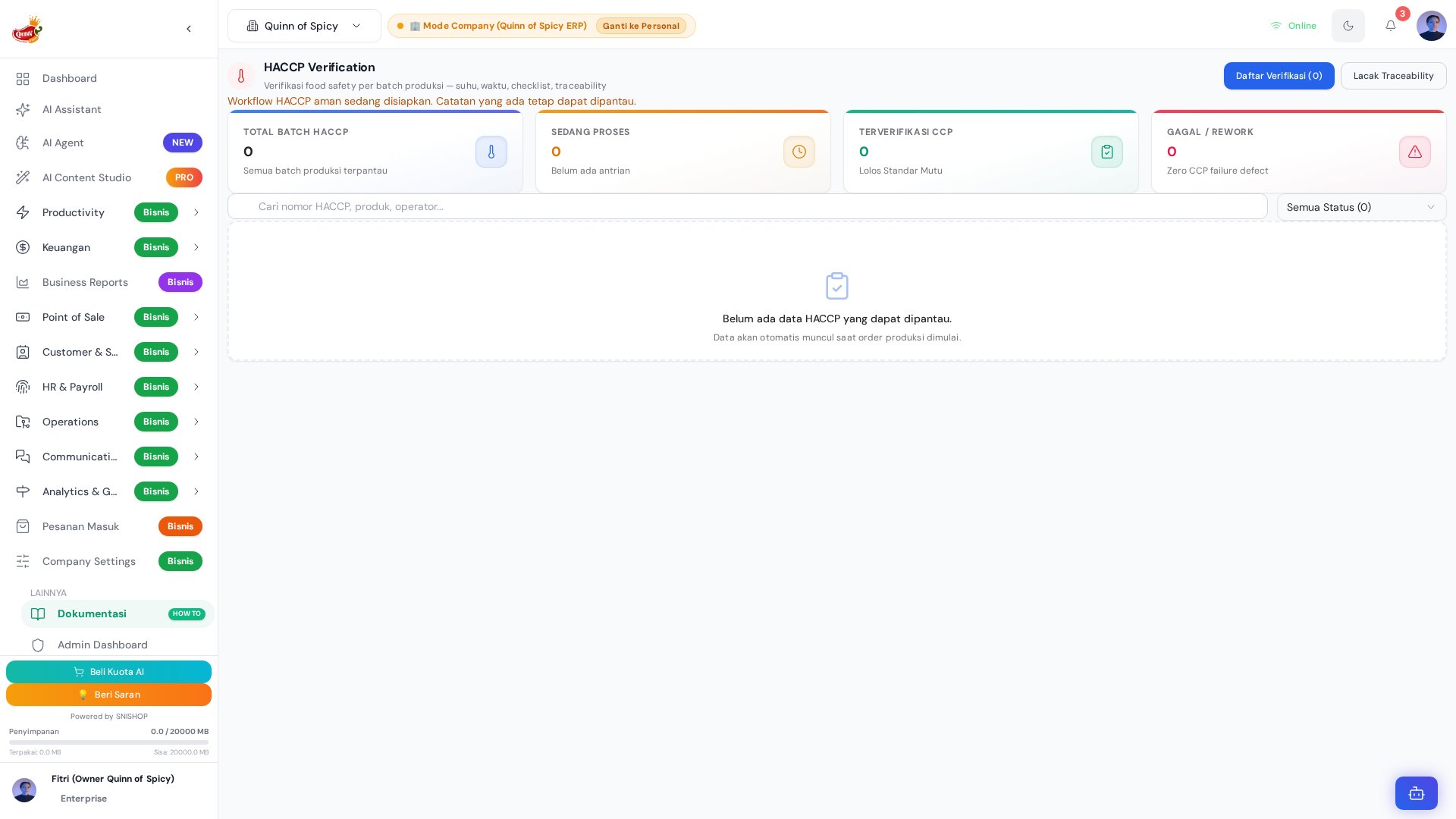Screen dimensions: 1456x819
Task: Click Beri Saran button
Action: [x=108, y=695]
